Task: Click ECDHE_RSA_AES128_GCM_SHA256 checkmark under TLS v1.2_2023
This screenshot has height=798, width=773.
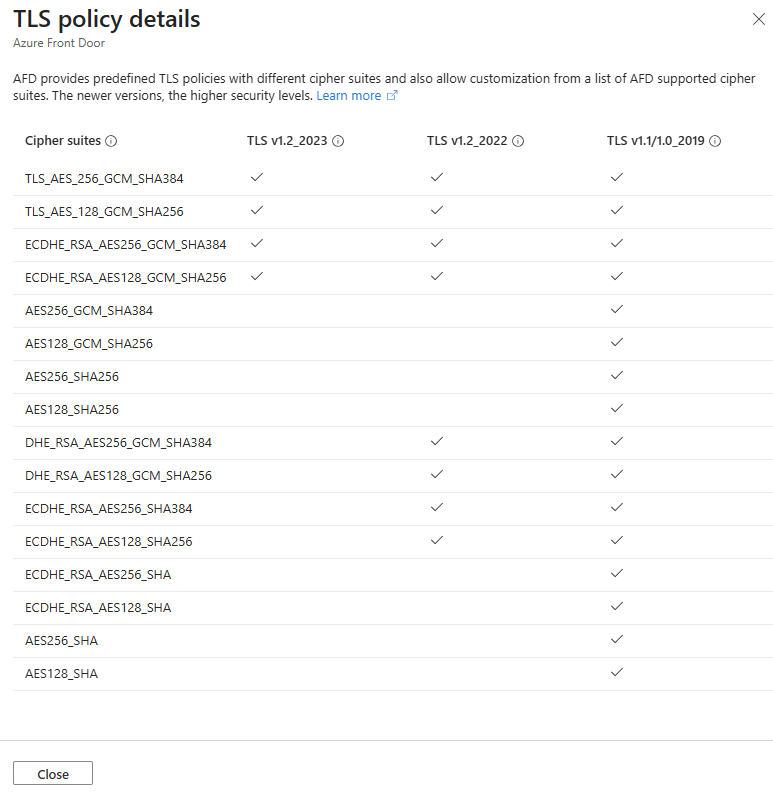Action: coord(257,276)
